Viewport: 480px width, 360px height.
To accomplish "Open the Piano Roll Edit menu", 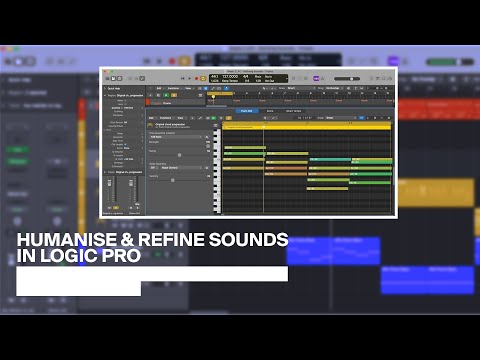I will coord(151,118).
